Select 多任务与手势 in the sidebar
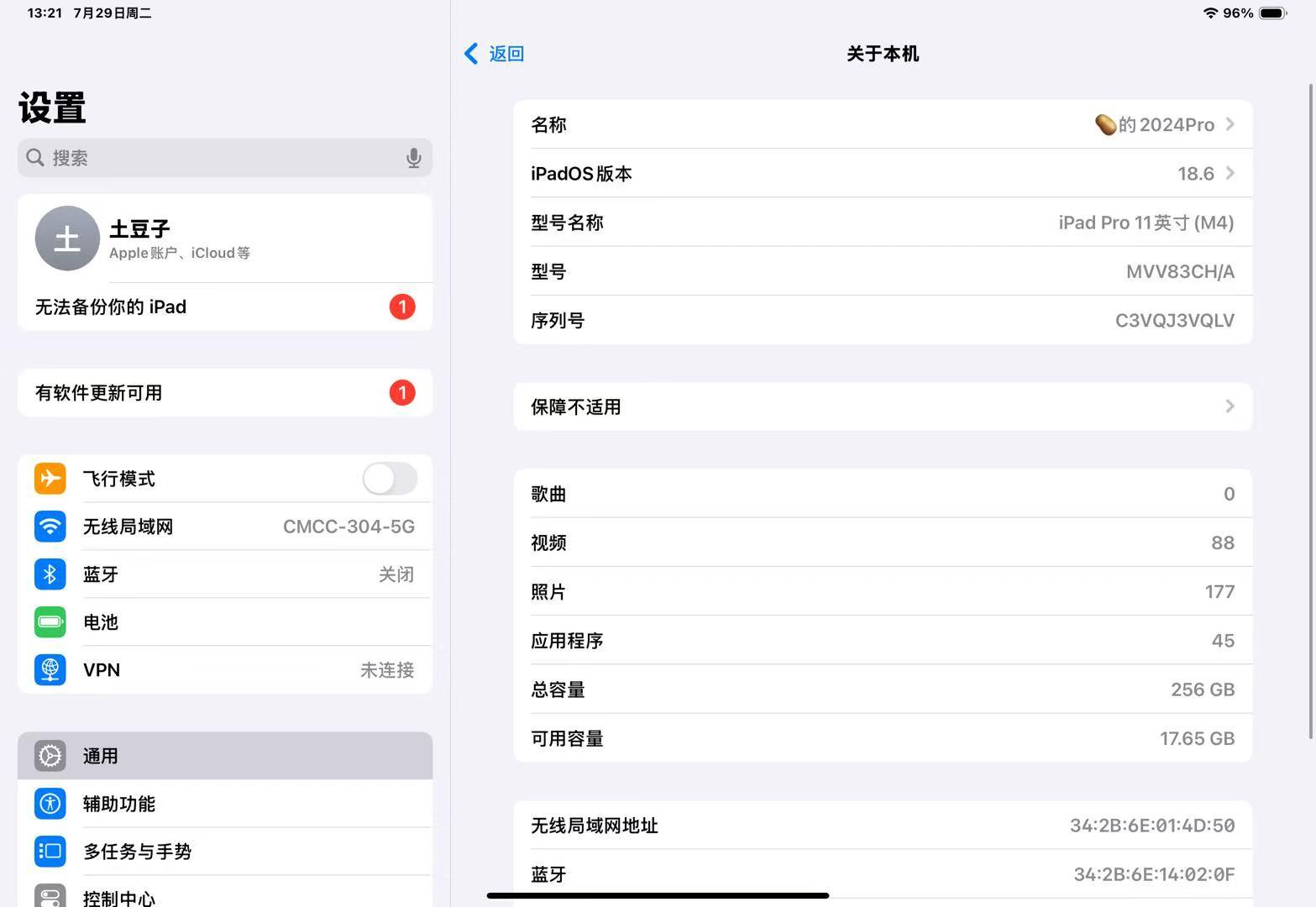 pyautogui.click(x=225, y=852)
